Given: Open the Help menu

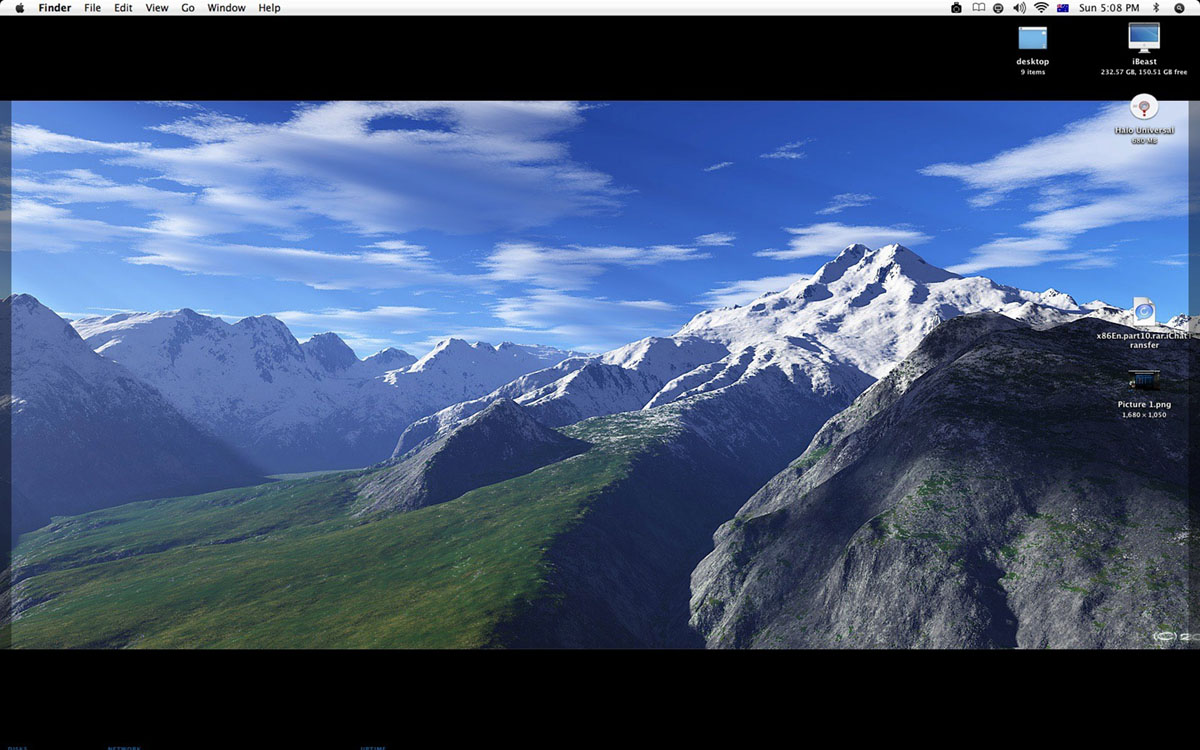Looking at the screenshot, I should coord(269,8).
